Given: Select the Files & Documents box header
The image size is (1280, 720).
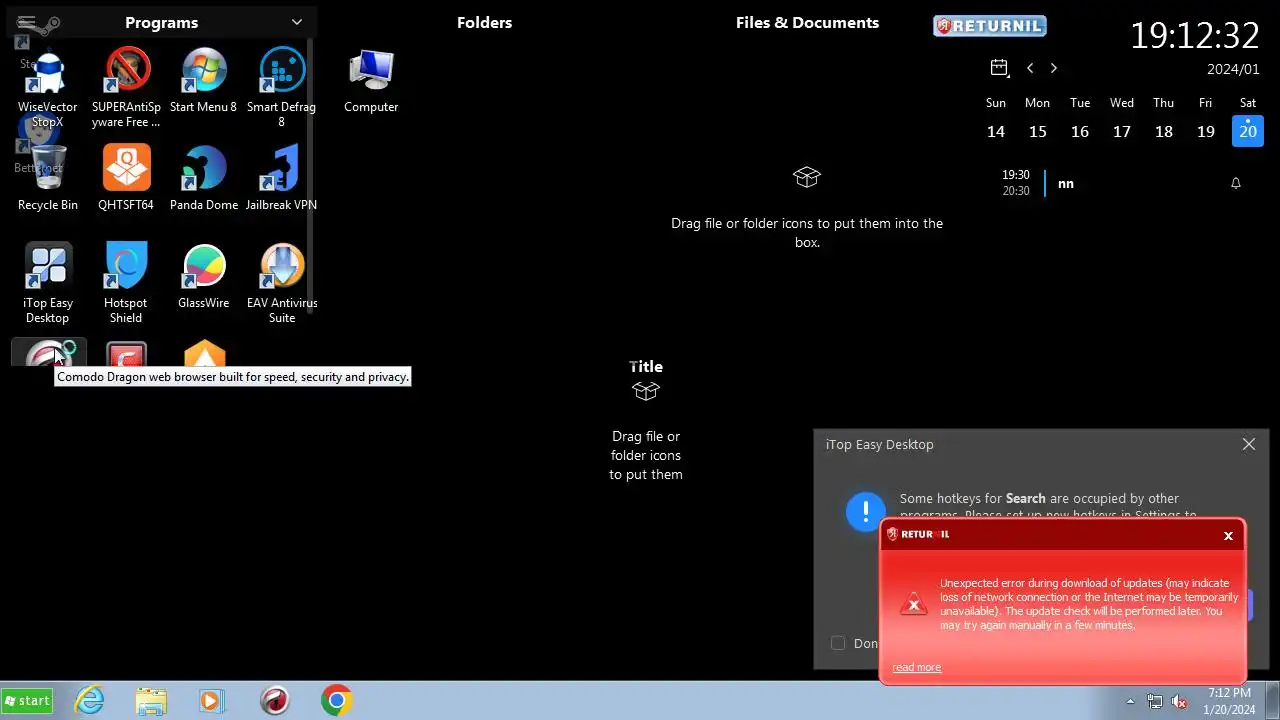Looking at the screenshot, I should coord(807,22).
